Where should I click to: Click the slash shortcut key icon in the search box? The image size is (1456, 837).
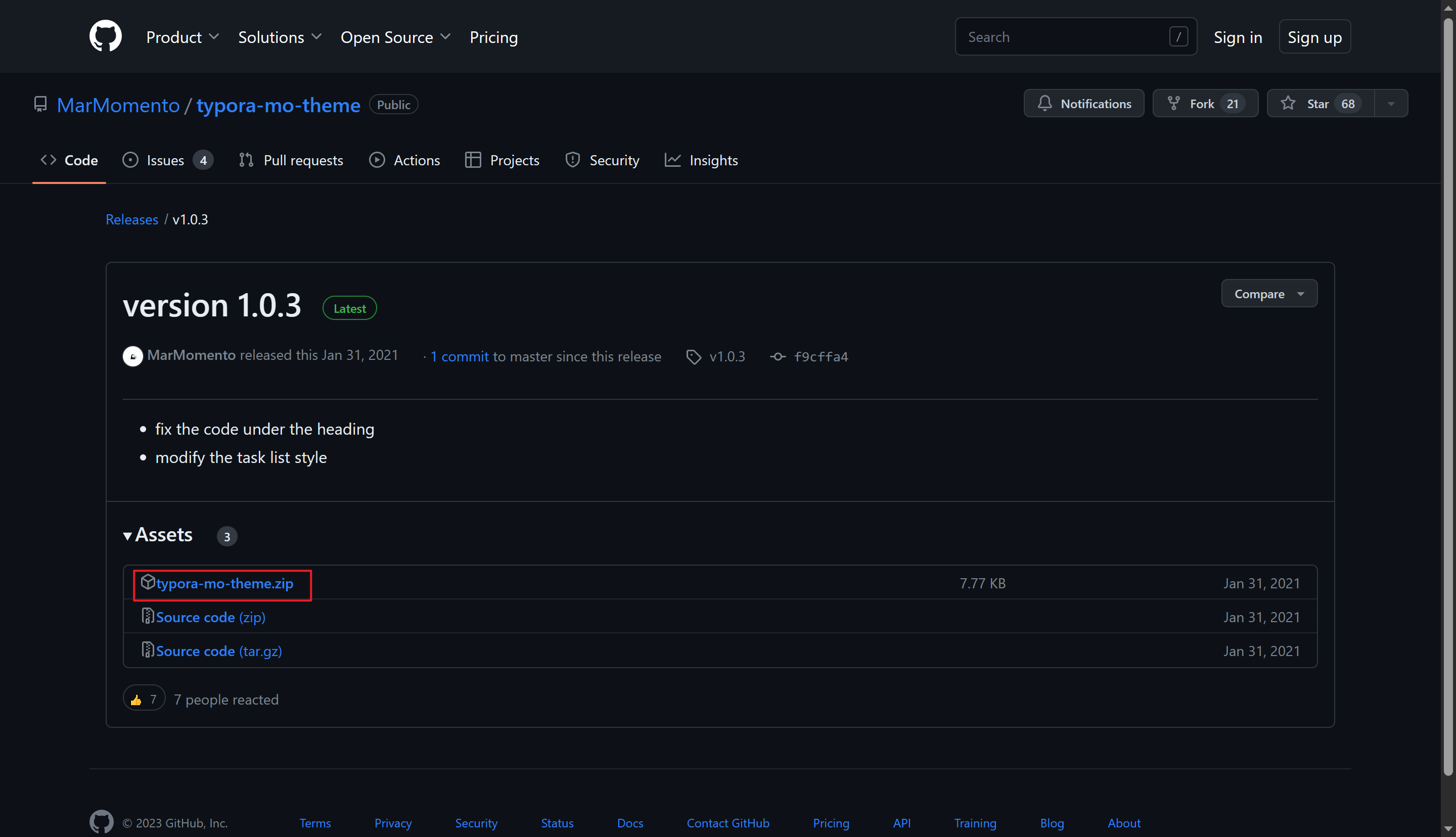pyautogui.click(x=1178, y=37)
